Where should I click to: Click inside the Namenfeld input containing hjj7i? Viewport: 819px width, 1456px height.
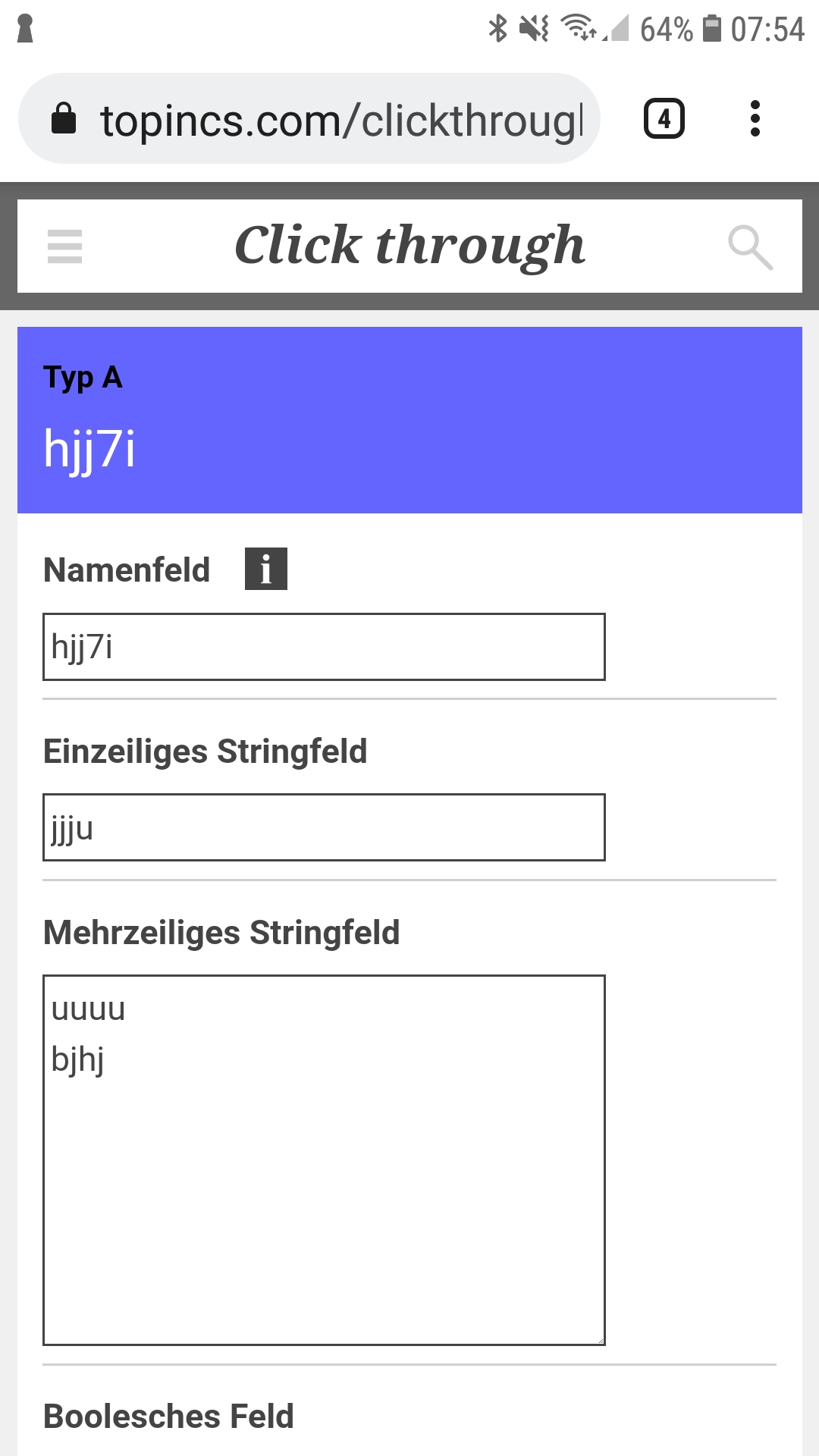(x=324, y=646)
